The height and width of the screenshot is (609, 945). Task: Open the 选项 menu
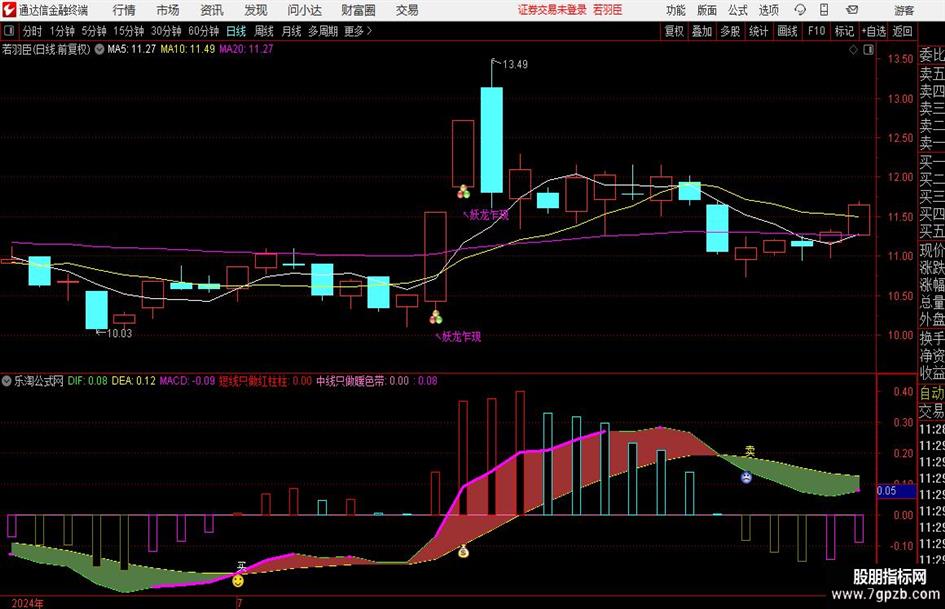[x=768, y=10]
